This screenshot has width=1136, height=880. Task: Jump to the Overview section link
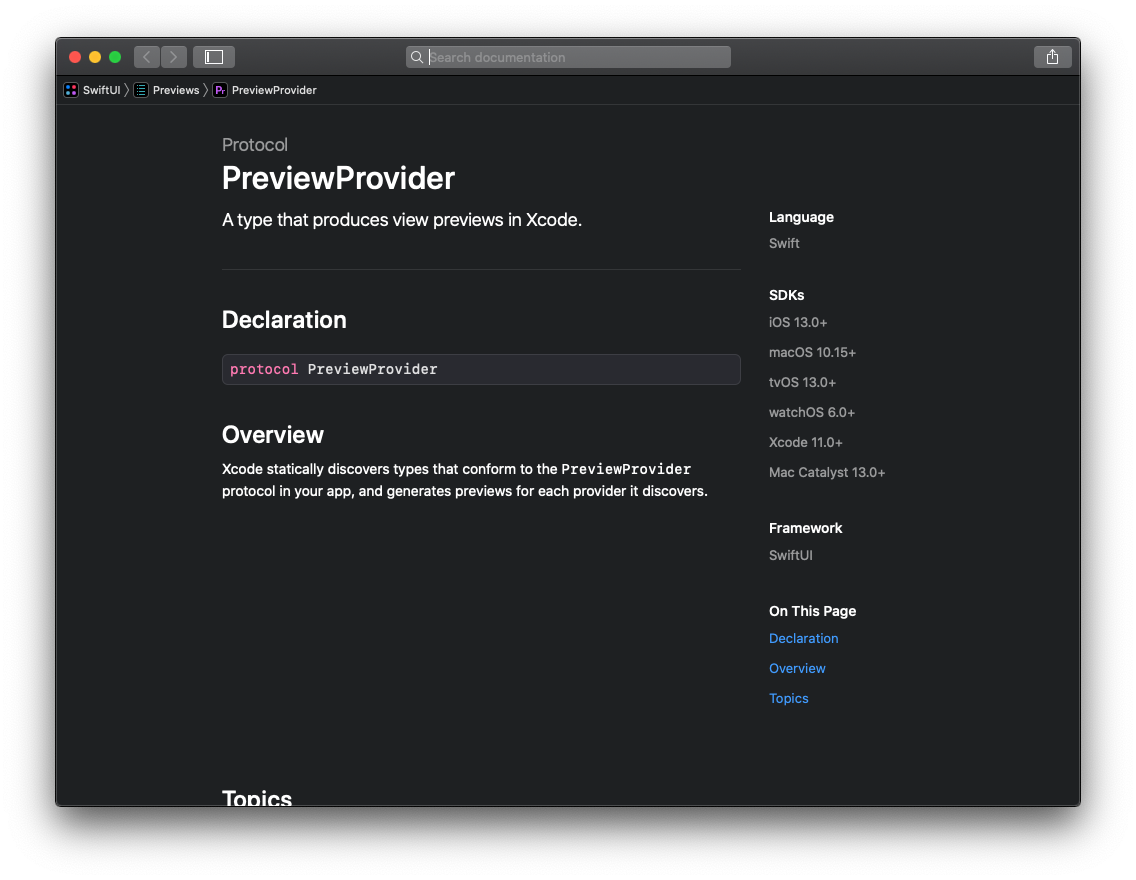point(797,669)
